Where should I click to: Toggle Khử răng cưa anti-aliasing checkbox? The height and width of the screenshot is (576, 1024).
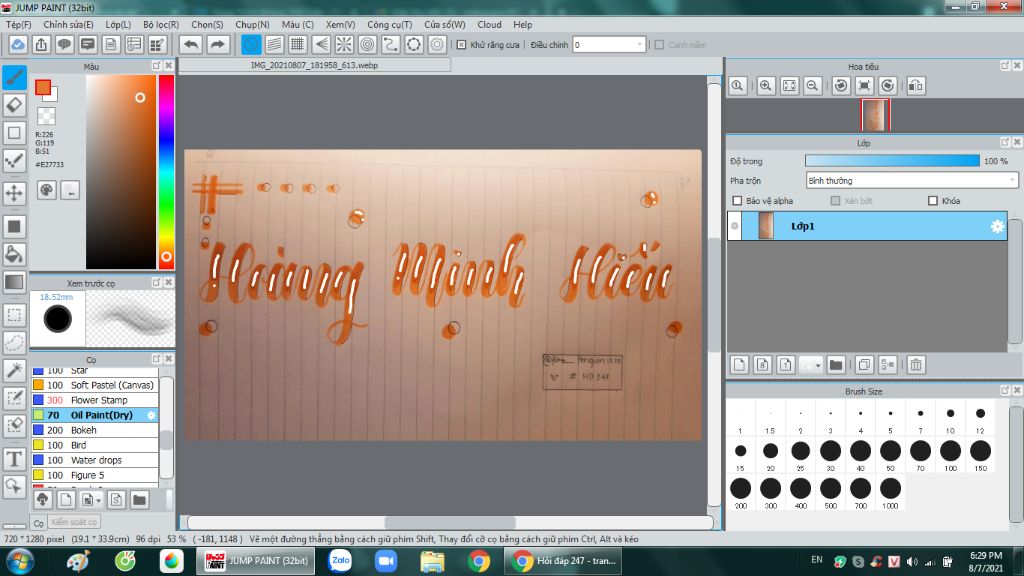pos(461,45)
